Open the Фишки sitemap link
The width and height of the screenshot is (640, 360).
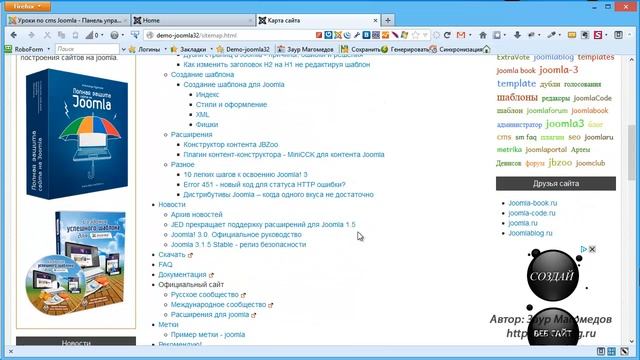pos(207,124)
